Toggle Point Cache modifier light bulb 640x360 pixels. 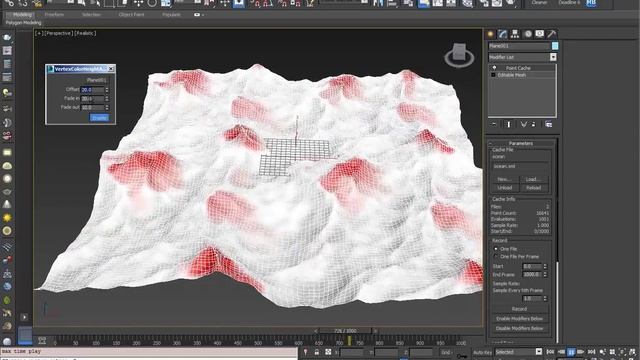(x=494, y=68)
